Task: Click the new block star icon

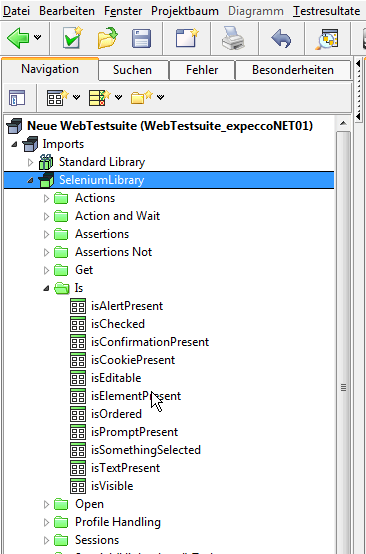Action: coord(58,98)
